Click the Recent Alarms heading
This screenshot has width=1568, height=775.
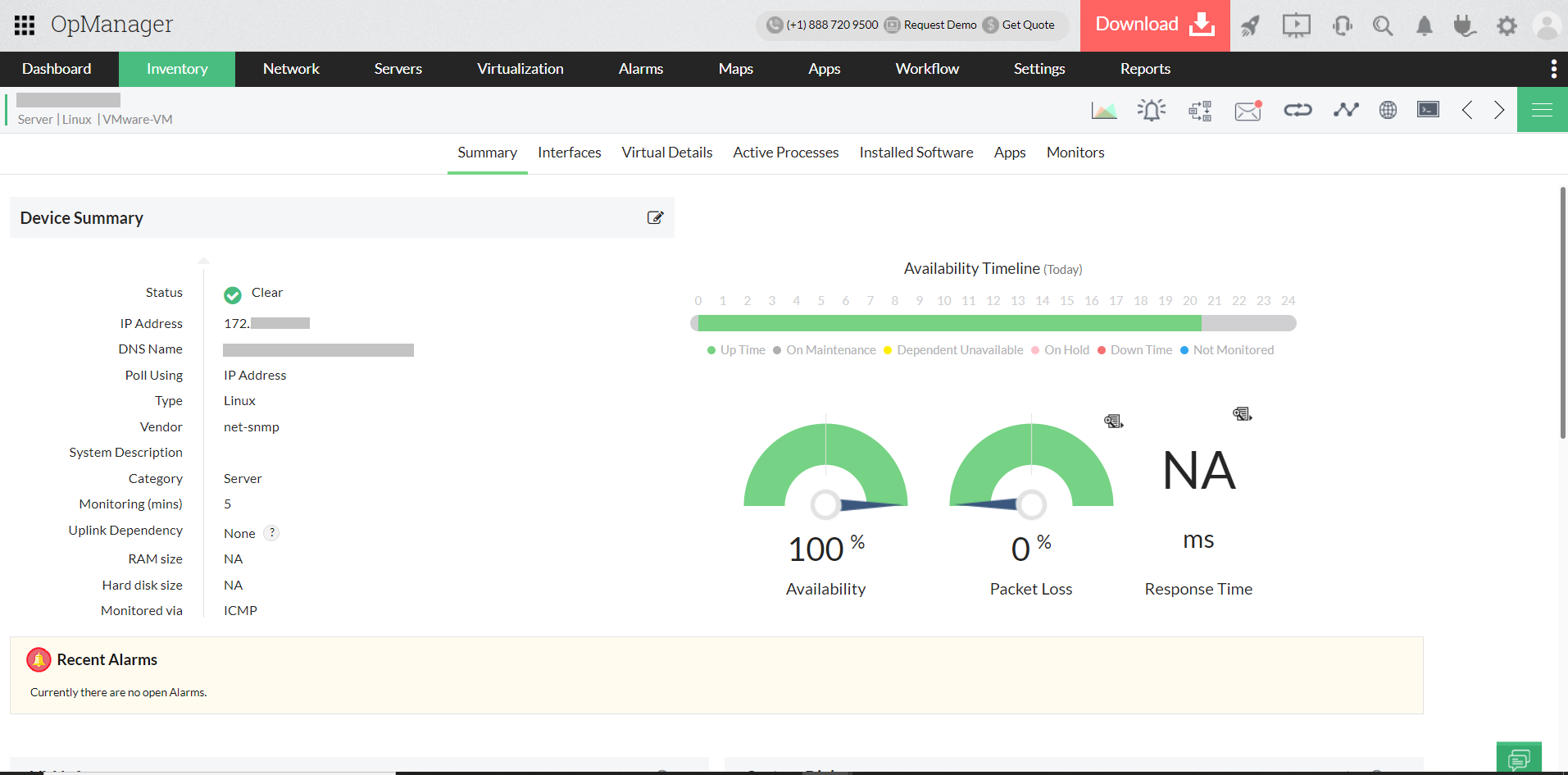pos(107,659)
